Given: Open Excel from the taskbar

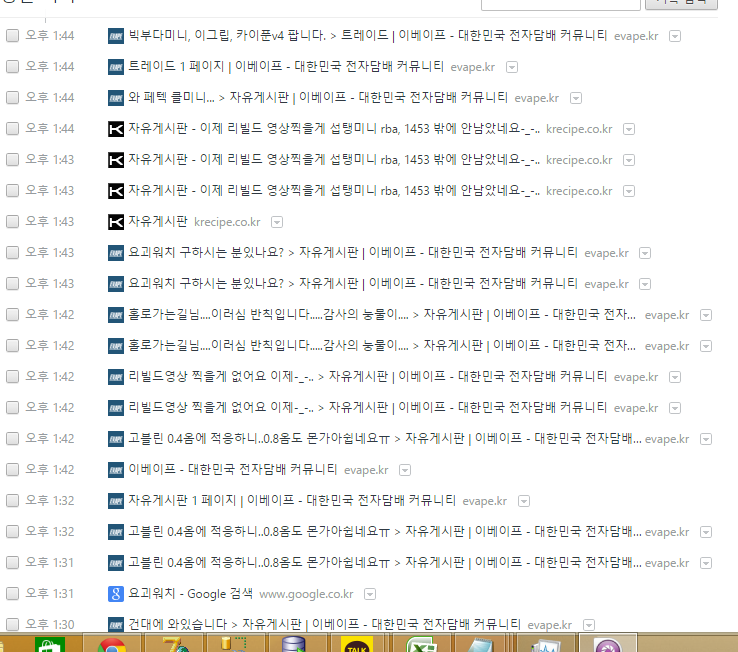Looking at the screenshot, I should (x=421, y=644).
